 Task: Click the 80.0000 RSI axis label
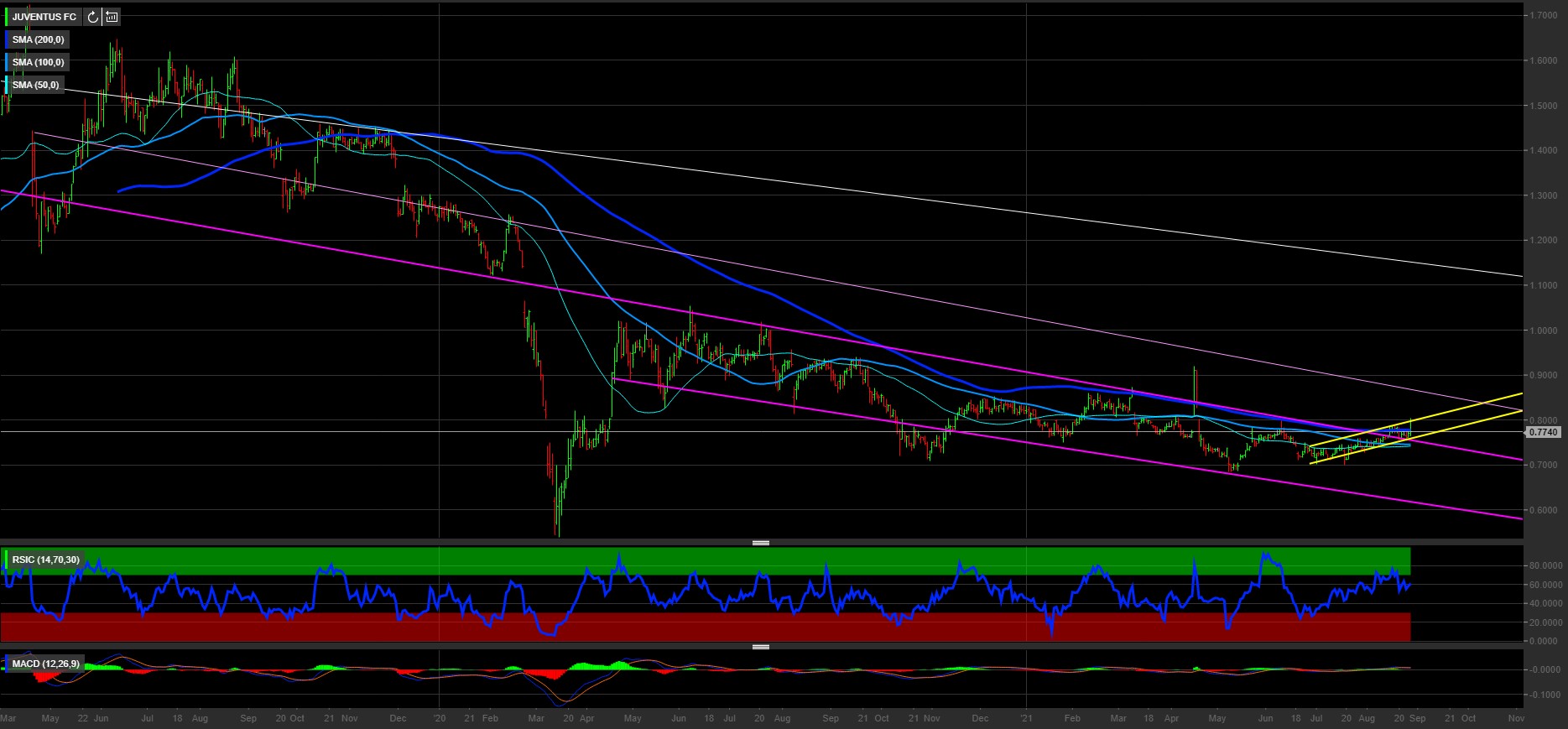1546,566
